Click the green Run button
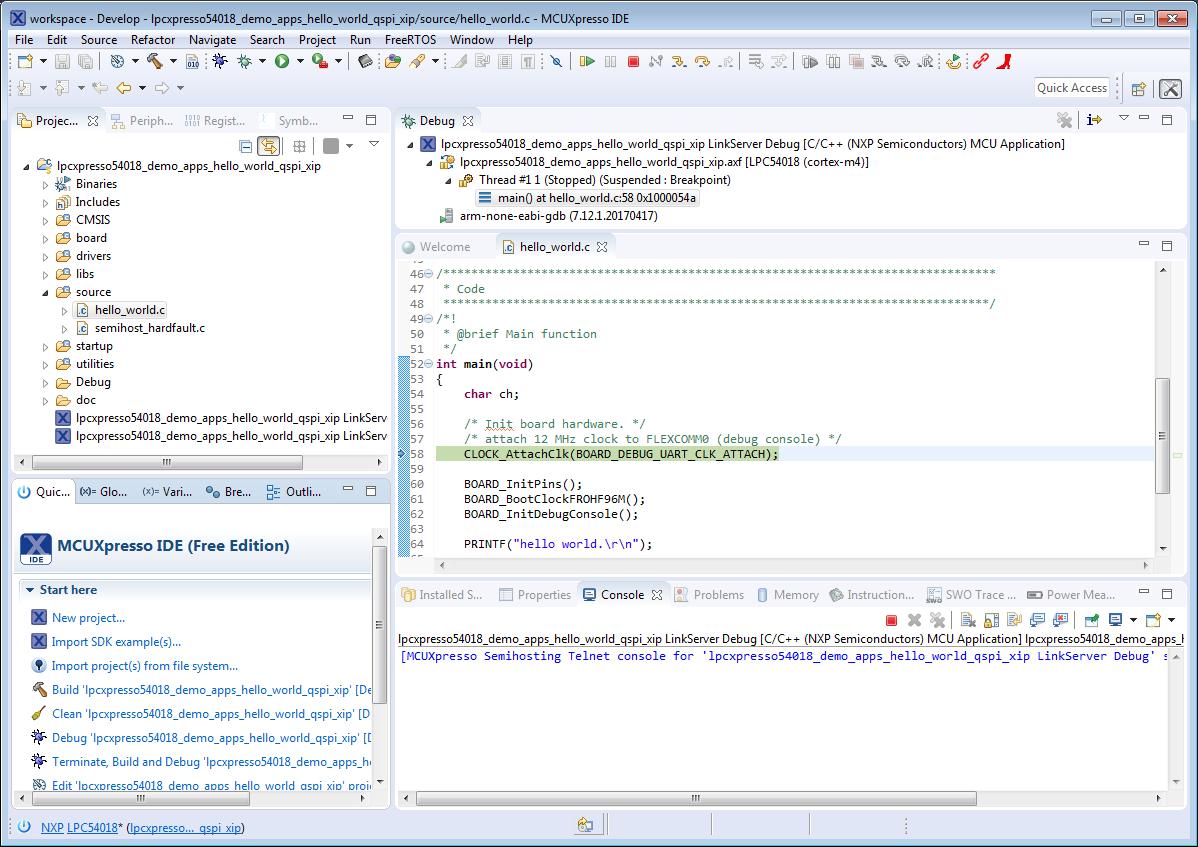This screenshot has height=847, width=1198. click(282, 62)
